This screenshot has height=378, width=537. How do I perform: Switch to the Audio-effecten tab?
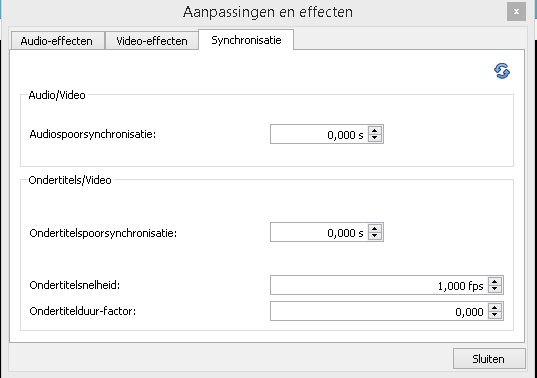coord(58,41)
